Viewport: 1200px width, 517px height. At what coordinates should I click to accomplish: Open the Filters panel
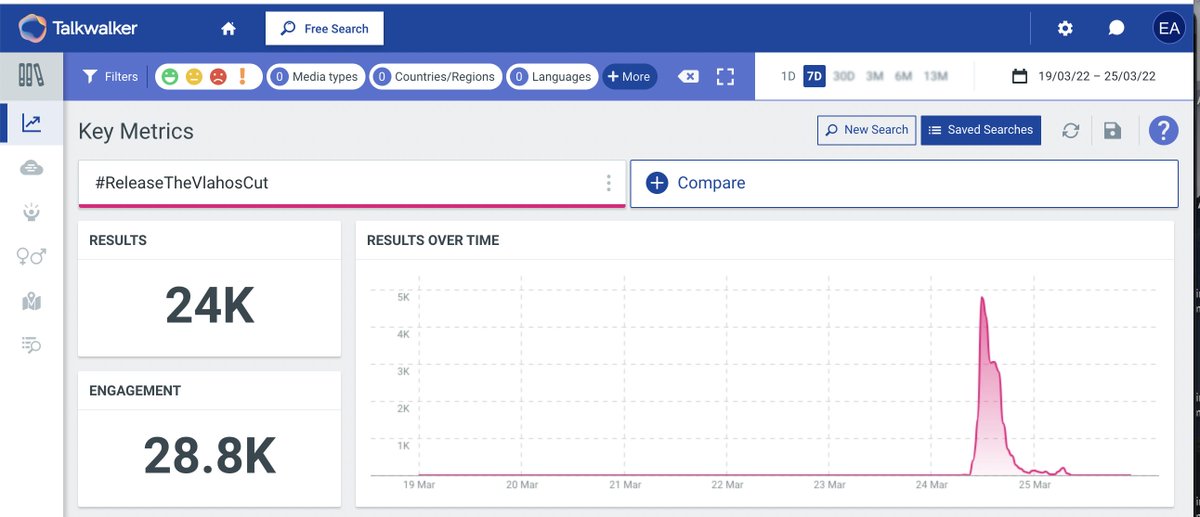tap(110, 76)
